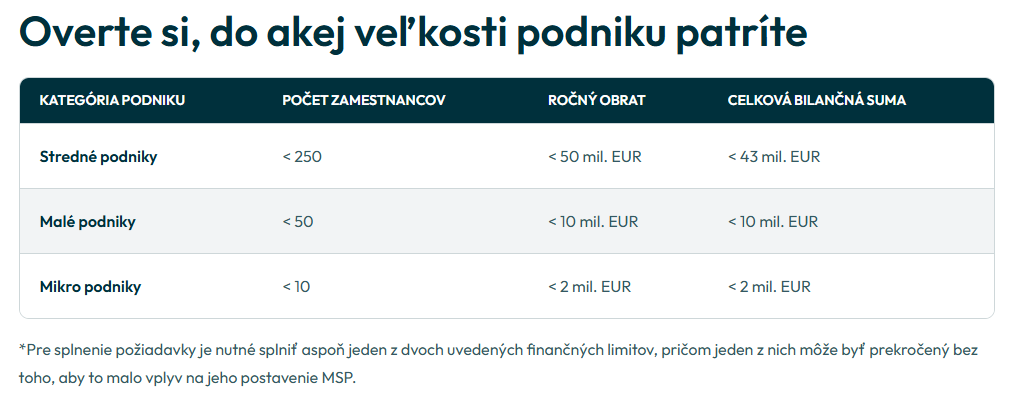Click the '< 10' employee count cell
1018x403 pixels.
[x=296, y=287]
